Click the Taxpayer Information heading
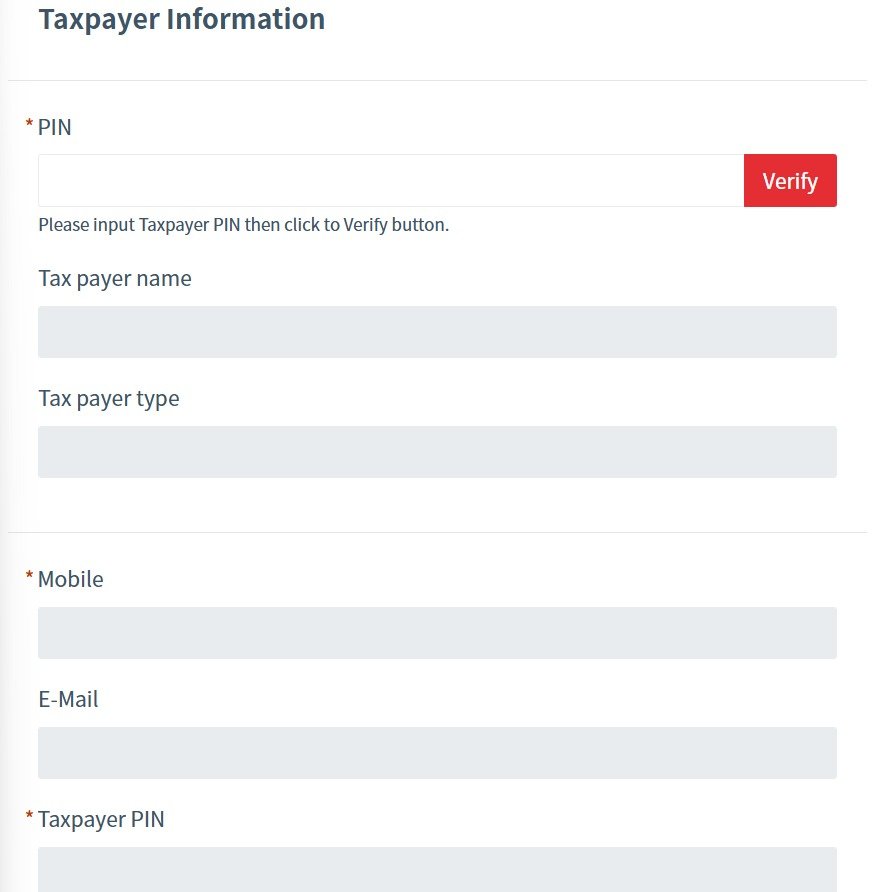 coord(181,19)
